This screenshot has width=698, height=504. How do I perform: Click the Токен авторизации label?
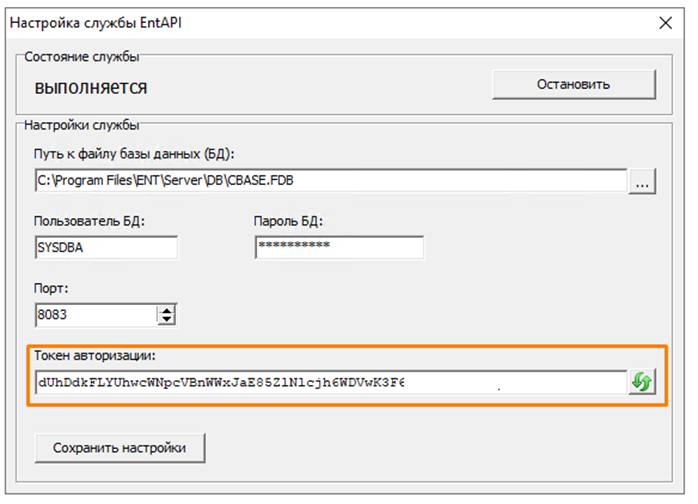95,356
